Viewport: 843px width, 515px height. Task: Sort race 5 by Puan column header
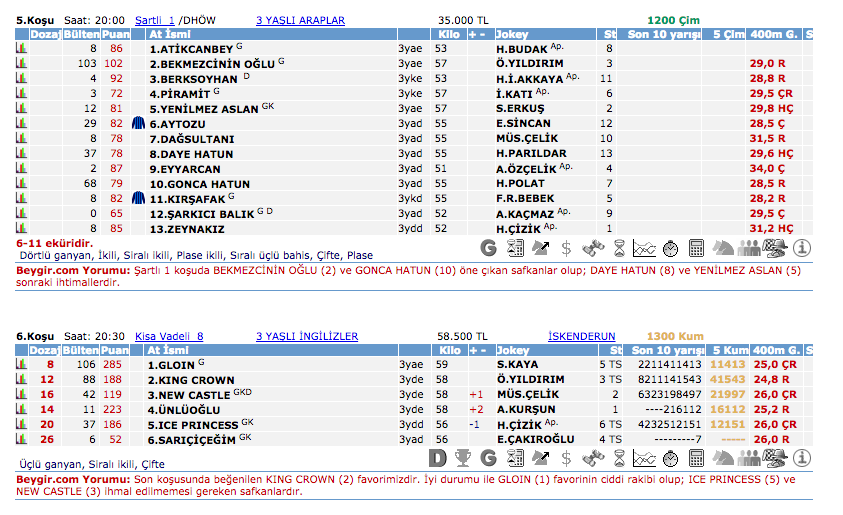point(116,34)
